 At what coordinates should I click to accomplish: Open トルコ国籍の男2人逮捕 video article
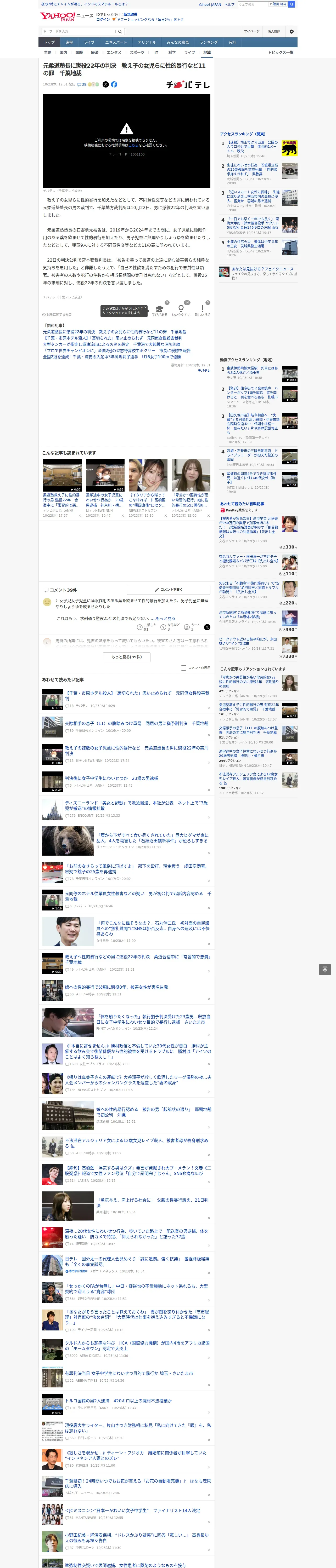118,1400
